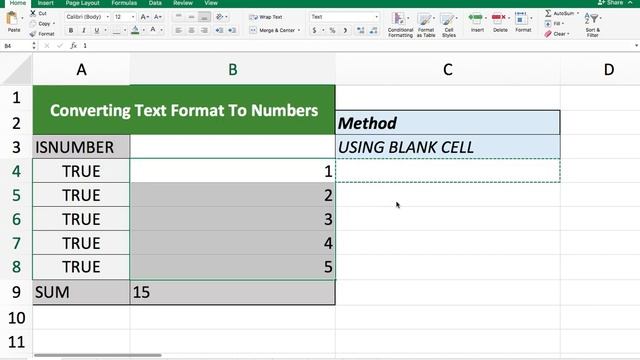Select column B header
Screen dimensions: 640x360
(x=233, y=69)
